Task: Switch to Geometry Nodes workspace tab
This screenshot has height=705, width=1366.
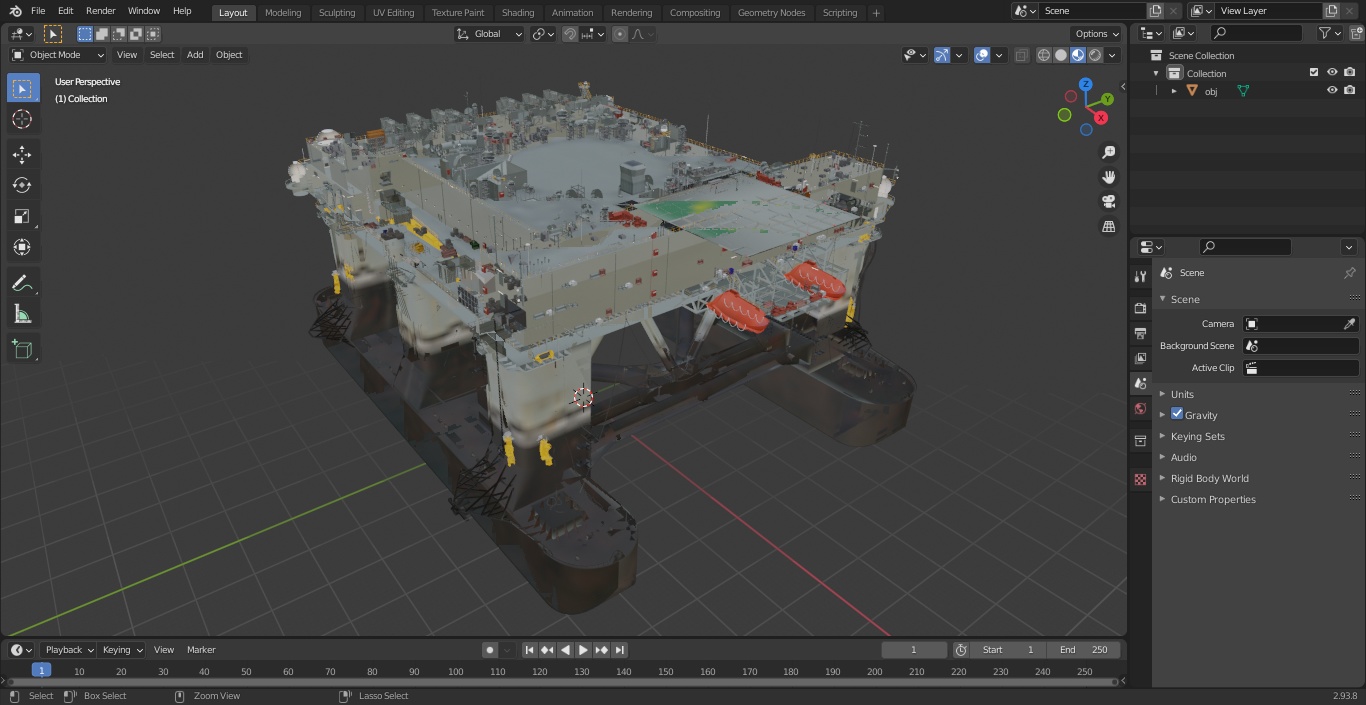Action: 771,12
